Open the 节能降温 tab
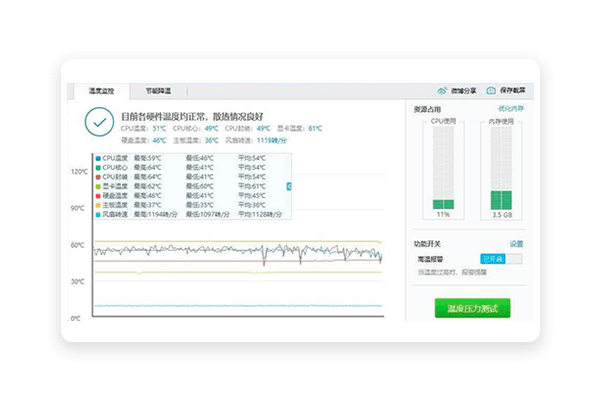 tap(158, 90)
